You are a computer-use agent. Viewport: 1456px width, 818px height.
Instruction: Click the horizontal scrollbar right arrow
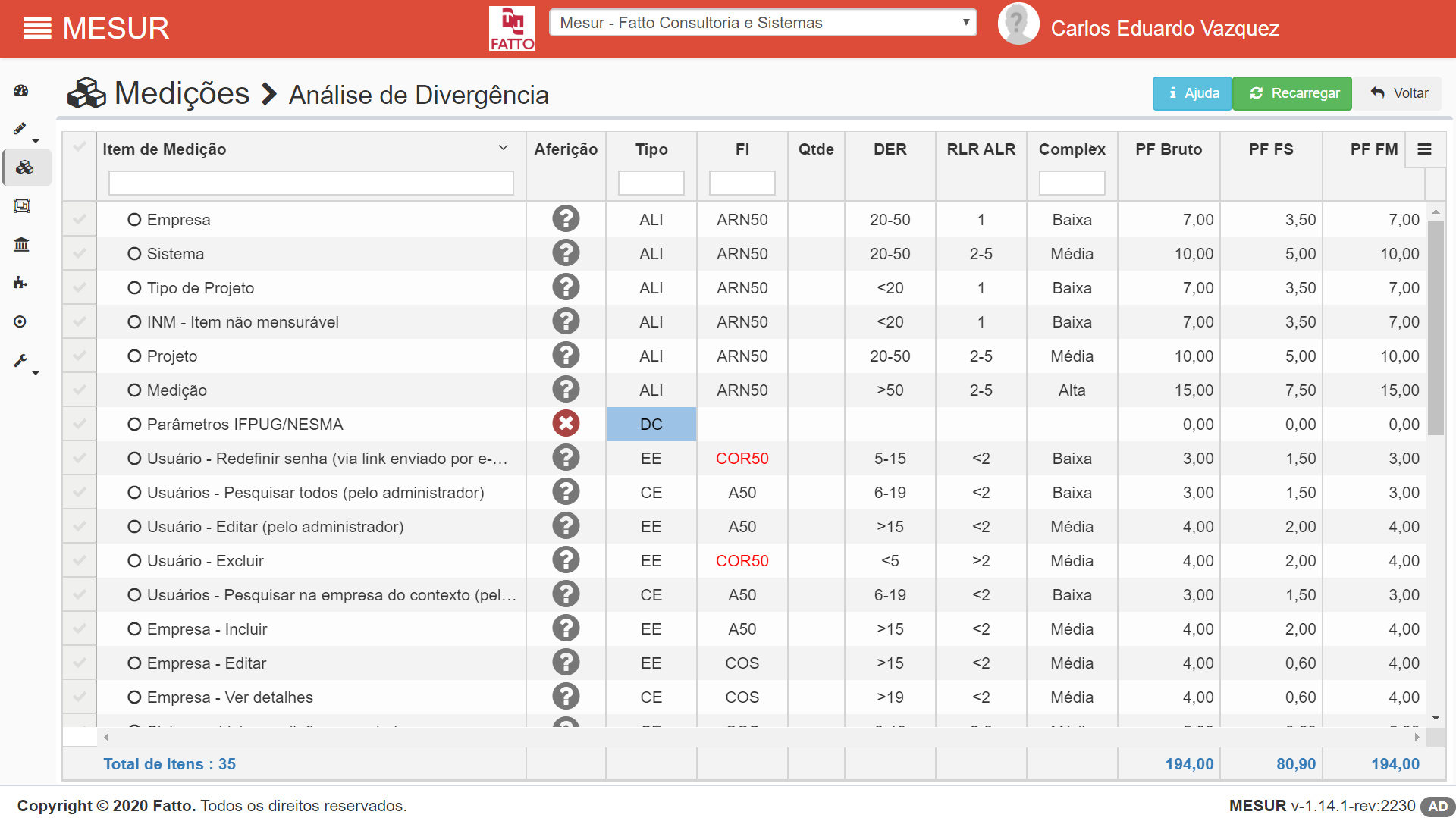(1417, 737)
